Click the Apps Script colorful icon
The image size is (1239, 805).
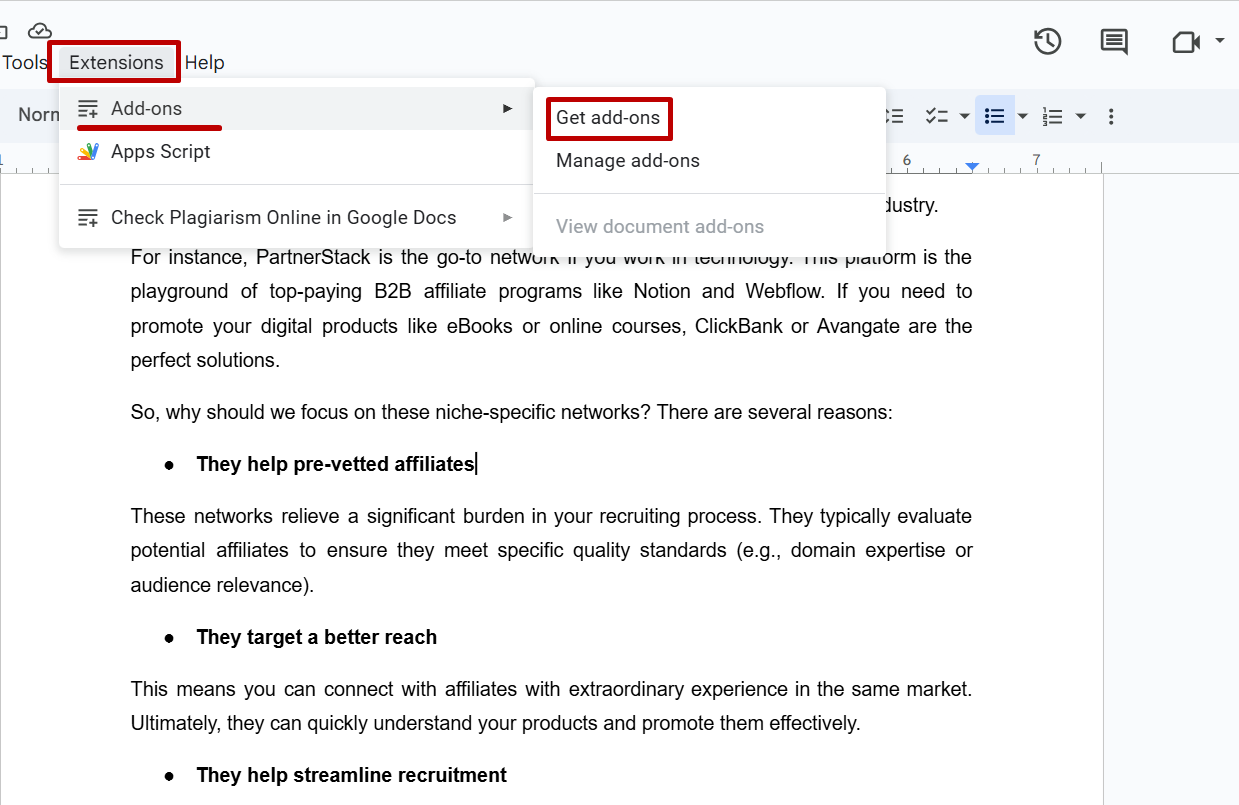click(88, 152)
